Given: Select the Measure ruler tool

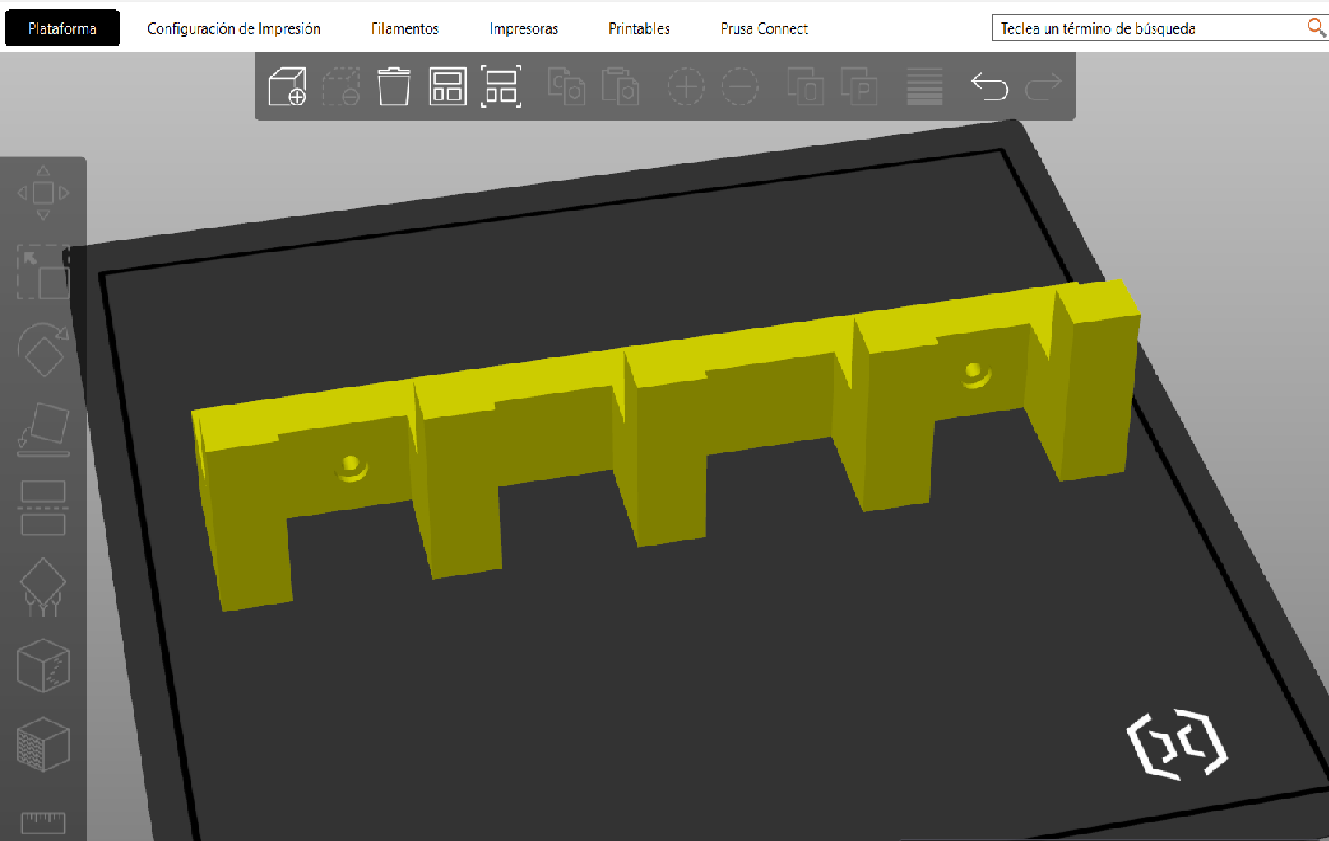Looking at the screenshot, I should [x=43, y=822].
